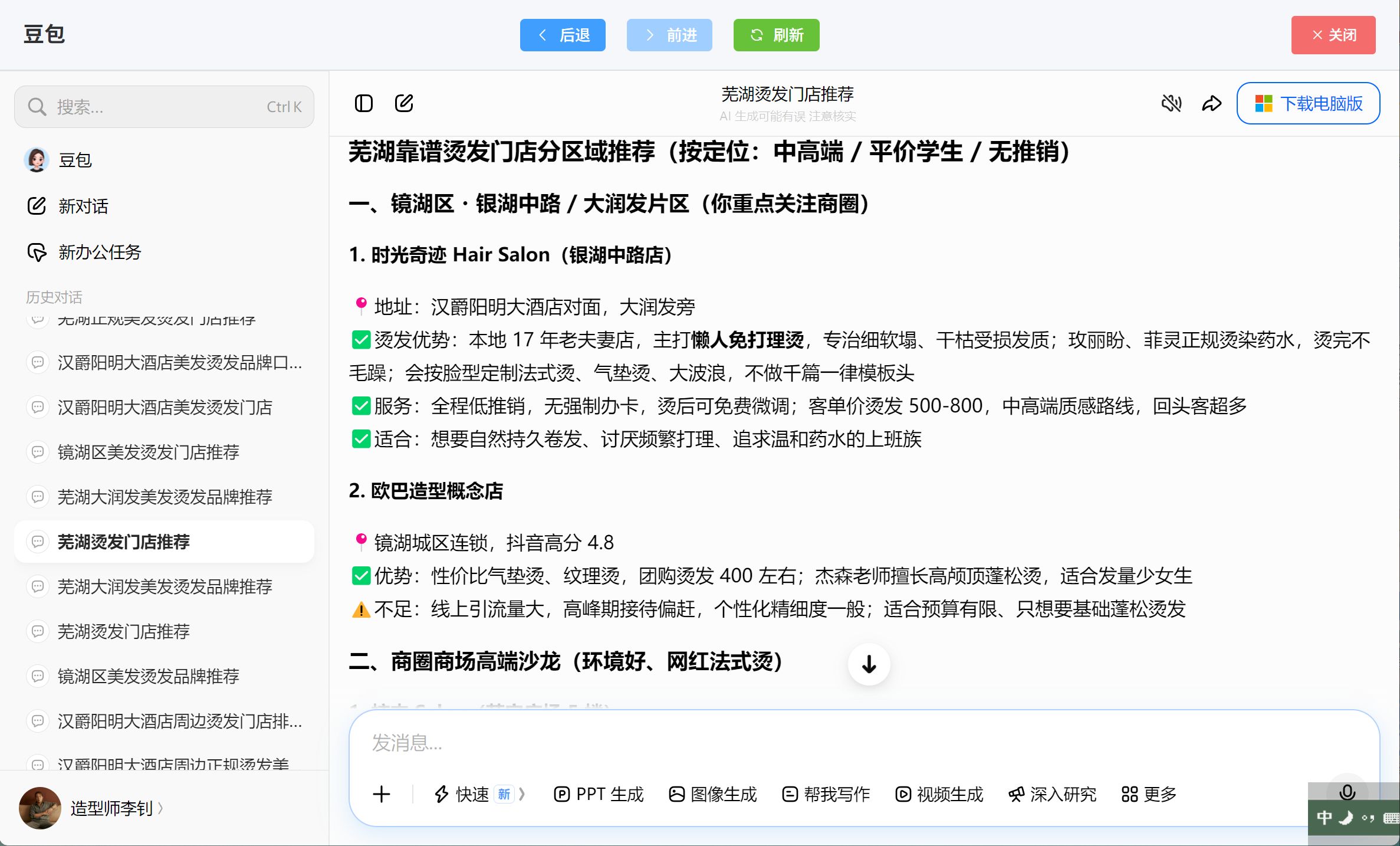Select PPT 生成 tool

pos(599,794)
